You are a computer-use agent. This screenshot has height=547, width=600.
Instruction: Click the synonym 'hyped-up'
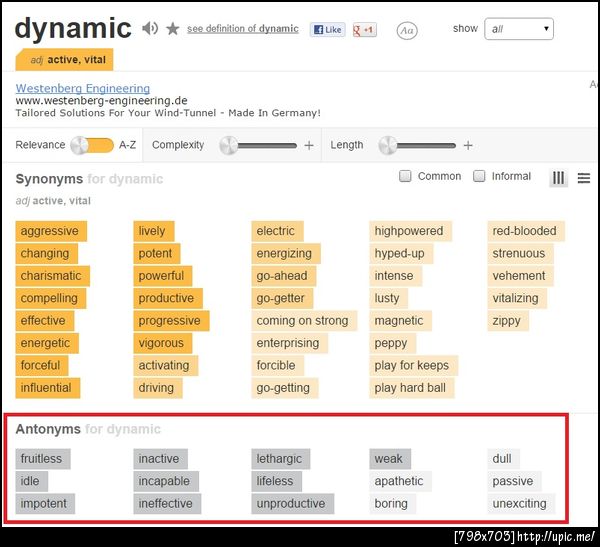401,253
